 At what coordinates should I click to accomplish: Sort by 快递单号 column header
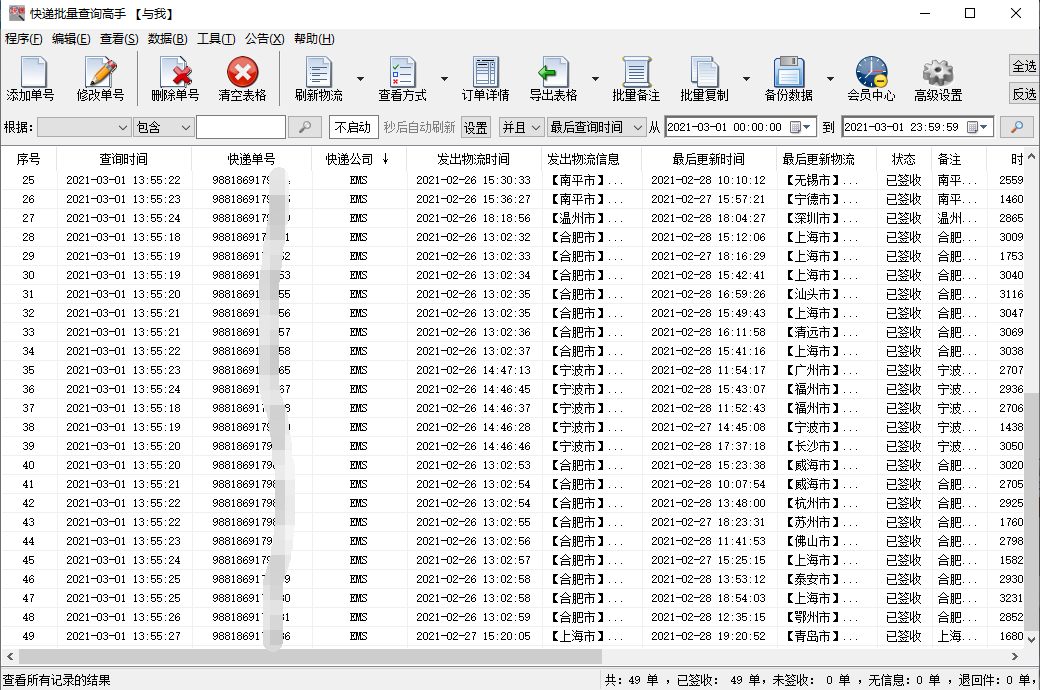[251, 159]
